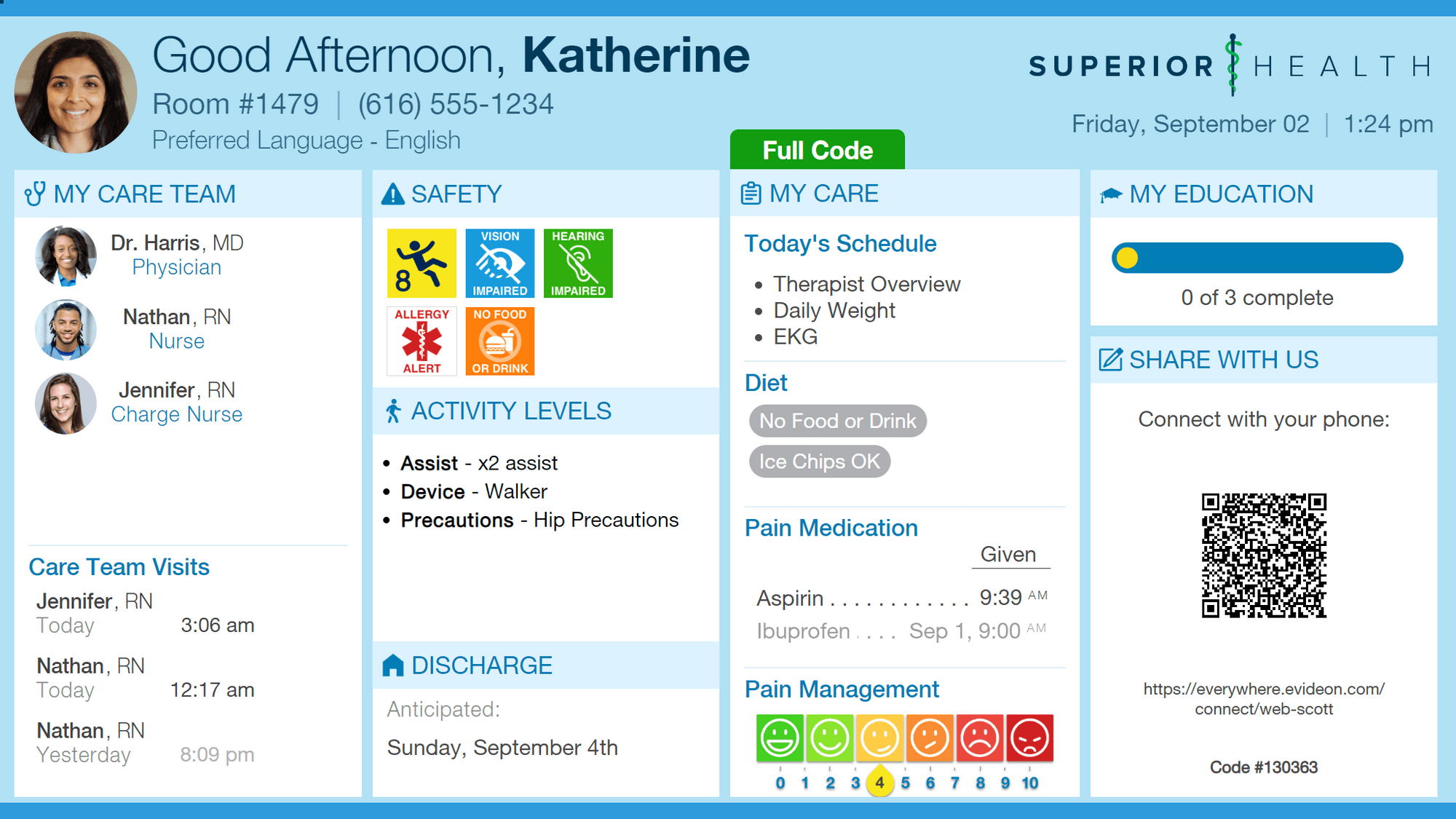Click the No Food or Drink diet pill
The width and height of the screenshot is (1456, 819).
(837, 421)
